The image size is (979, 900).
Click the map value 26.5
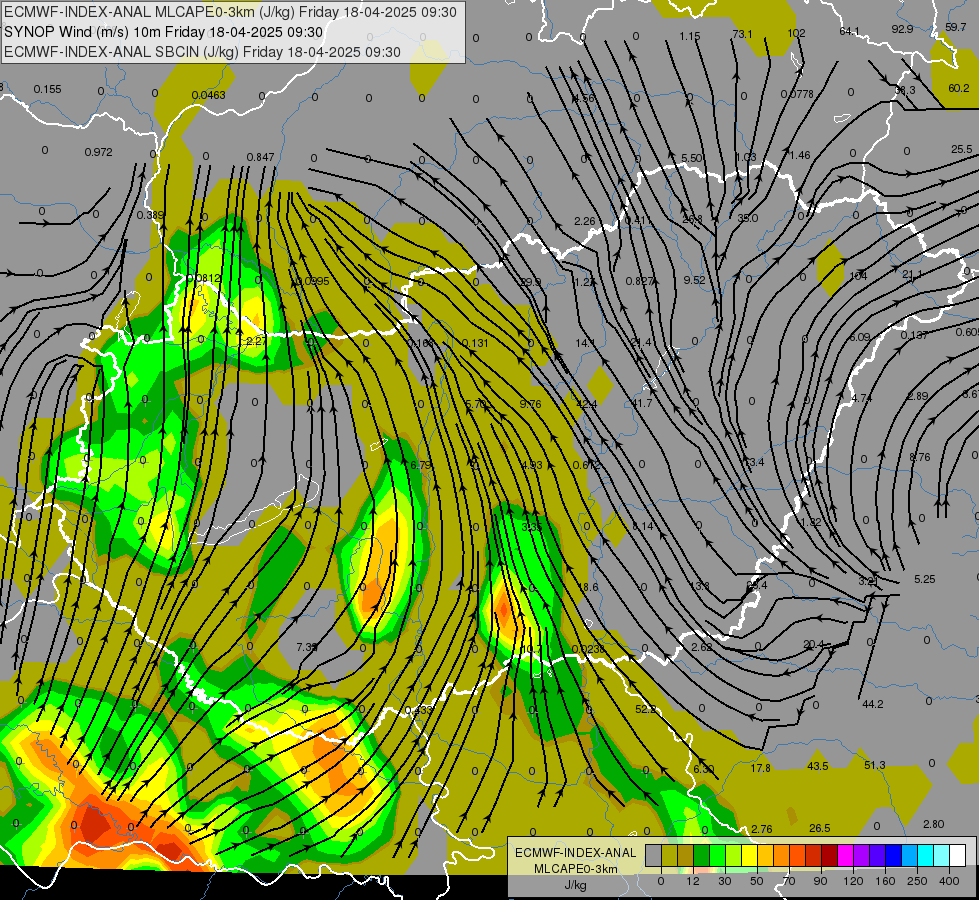pyautogui.click(x=820, y=828)
